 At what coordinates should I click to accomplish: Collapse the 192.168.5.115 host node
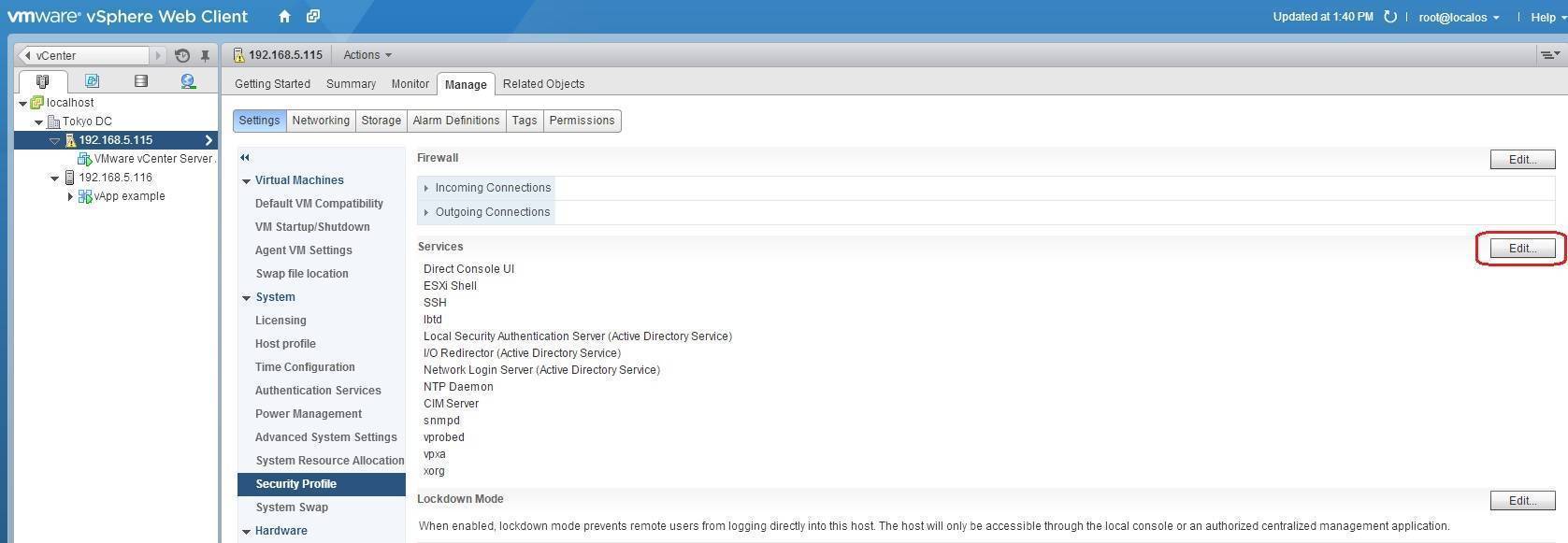pyautogui.click(x=54, y=141)
